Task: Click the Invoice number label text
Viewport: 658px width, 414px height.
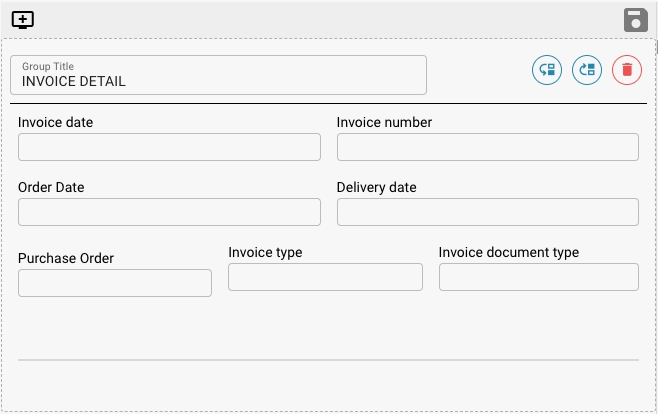Action: pos(384,123)
